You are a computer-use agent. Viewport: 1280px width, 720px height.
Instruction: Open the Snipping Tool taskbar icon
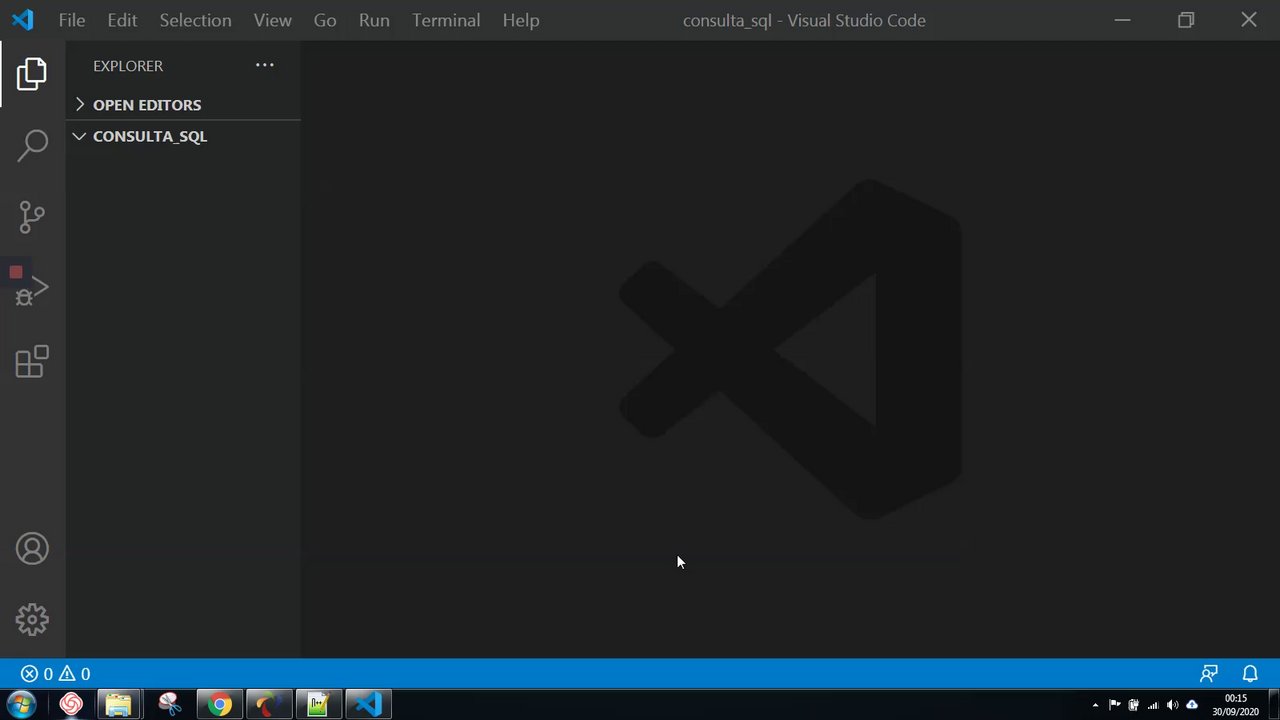[169, 705]
